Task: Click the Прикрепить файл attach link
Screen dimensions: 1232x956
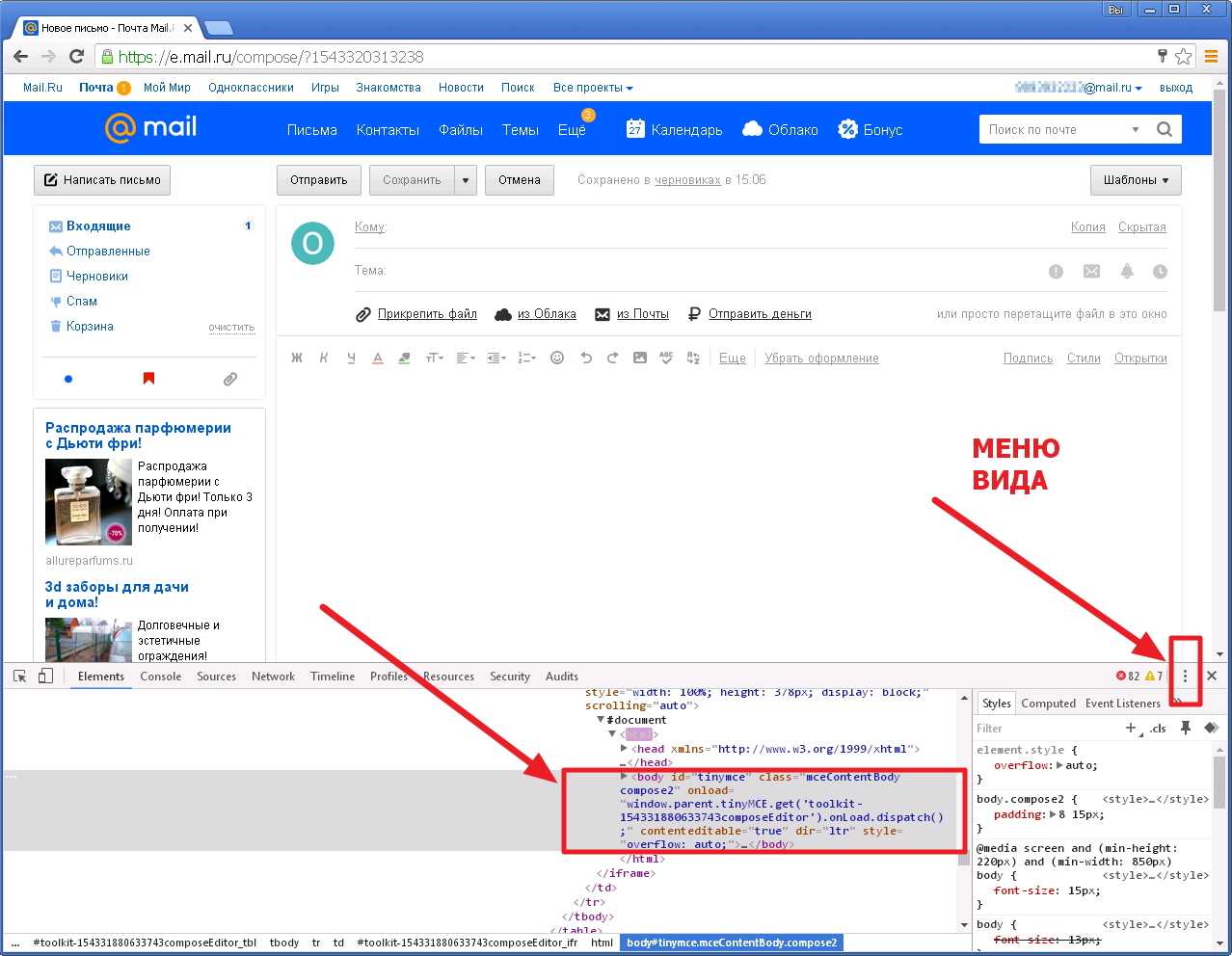Action: pyautogui.click(x=426, y=314)
